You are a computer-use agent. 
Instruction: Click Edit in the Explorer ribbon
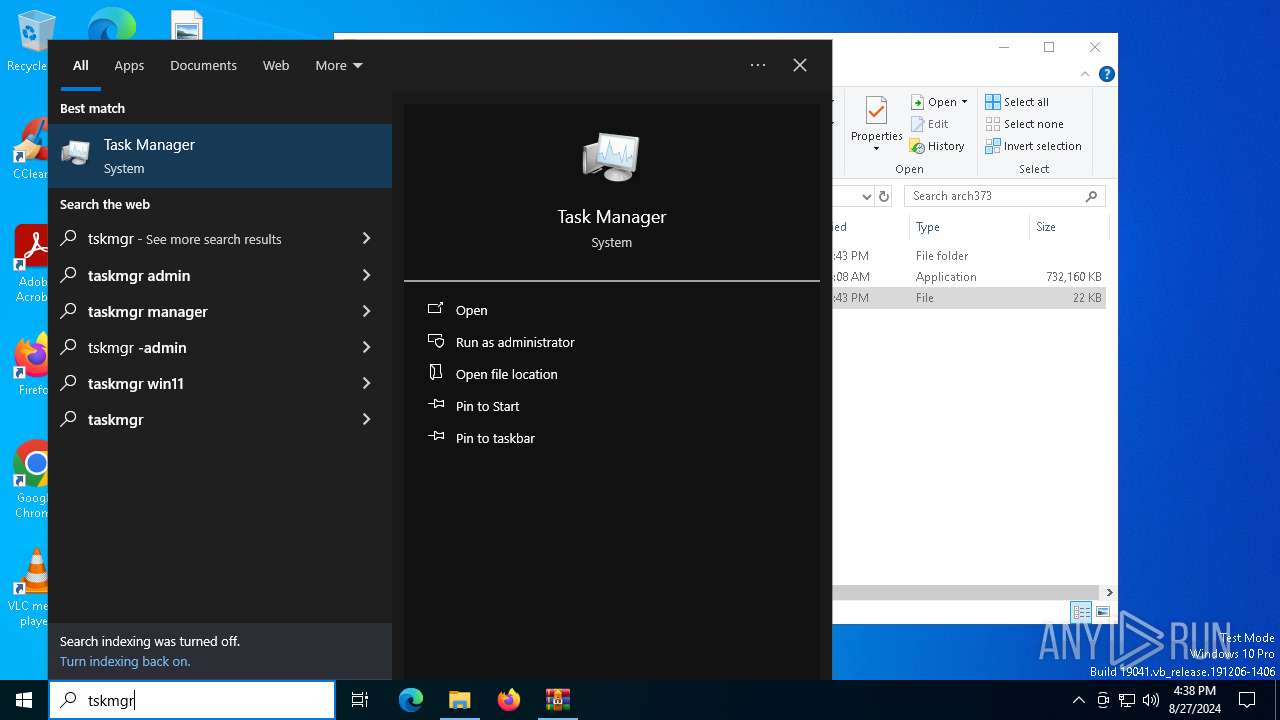point(929,124)
